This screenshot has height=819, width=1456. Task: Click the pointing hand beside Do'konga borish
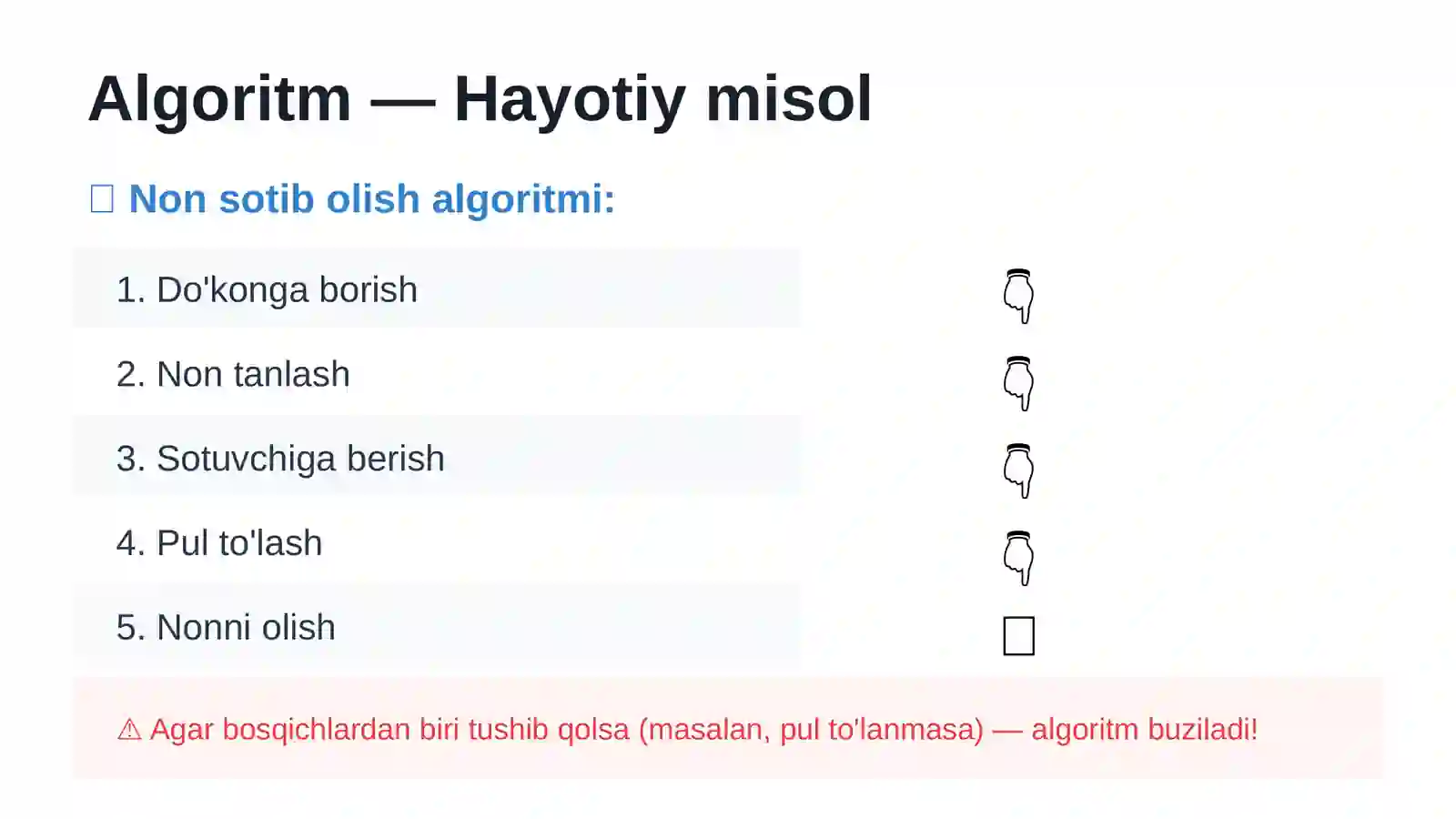click(1018, 296)
